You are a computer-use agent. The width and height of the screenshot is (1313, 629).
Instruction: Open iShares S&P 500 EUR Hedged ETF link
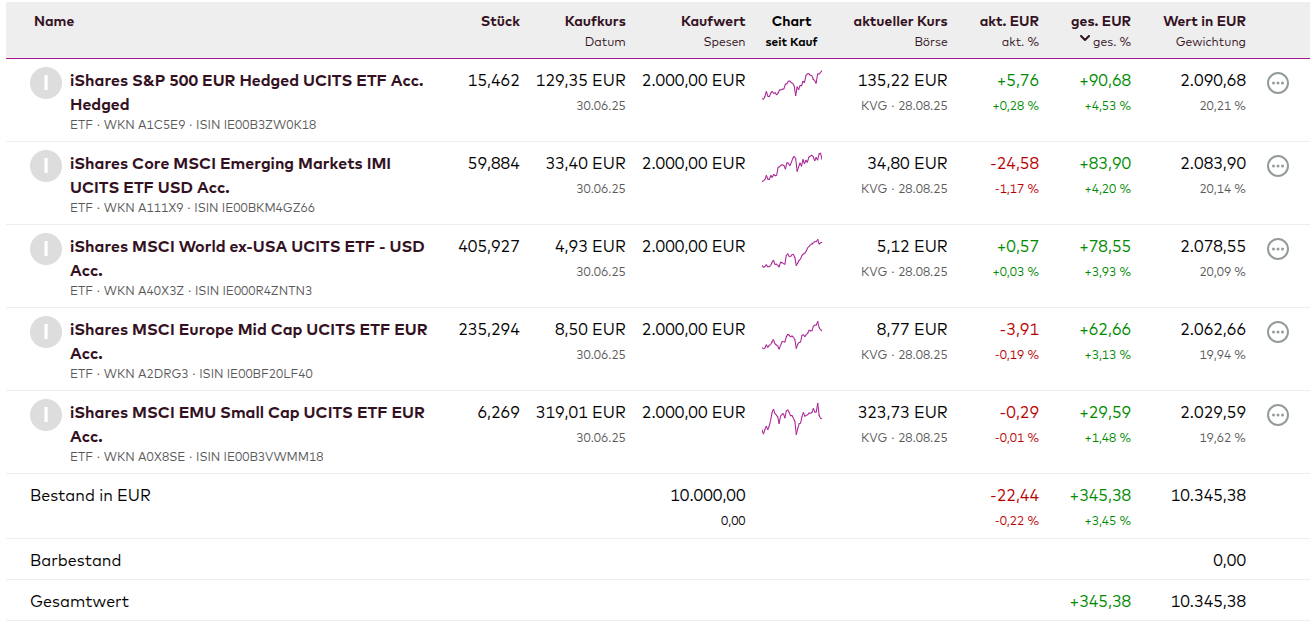pos(246,81)
